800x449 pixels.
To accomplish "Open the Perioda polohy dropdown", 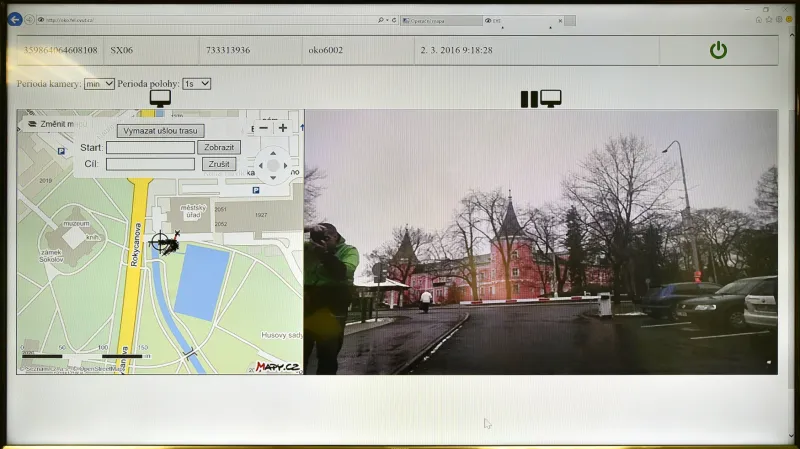I will (x=196, y=84).
